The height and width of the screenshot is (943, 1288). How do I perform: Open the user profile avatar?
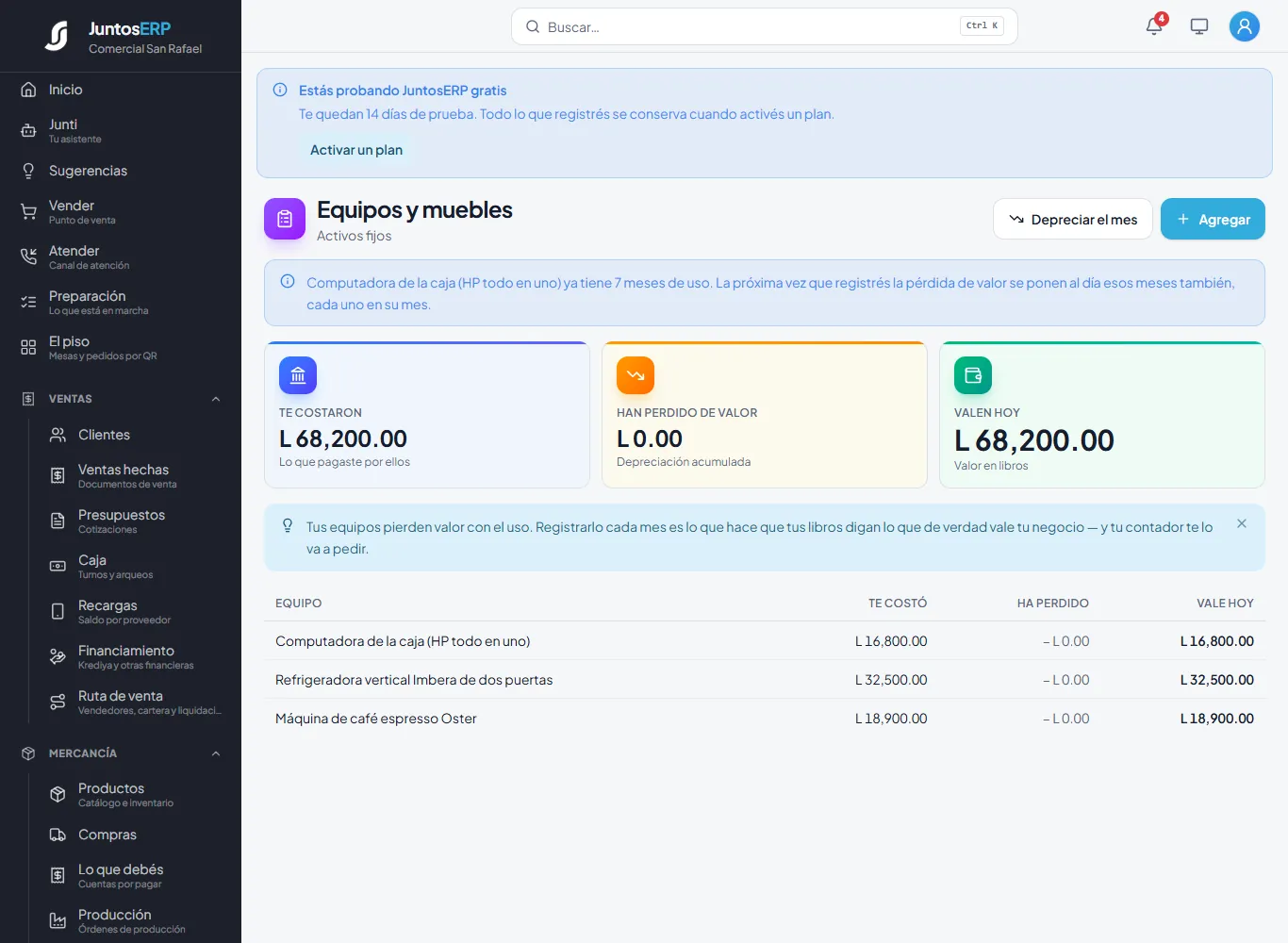(x=1245, y=26)
